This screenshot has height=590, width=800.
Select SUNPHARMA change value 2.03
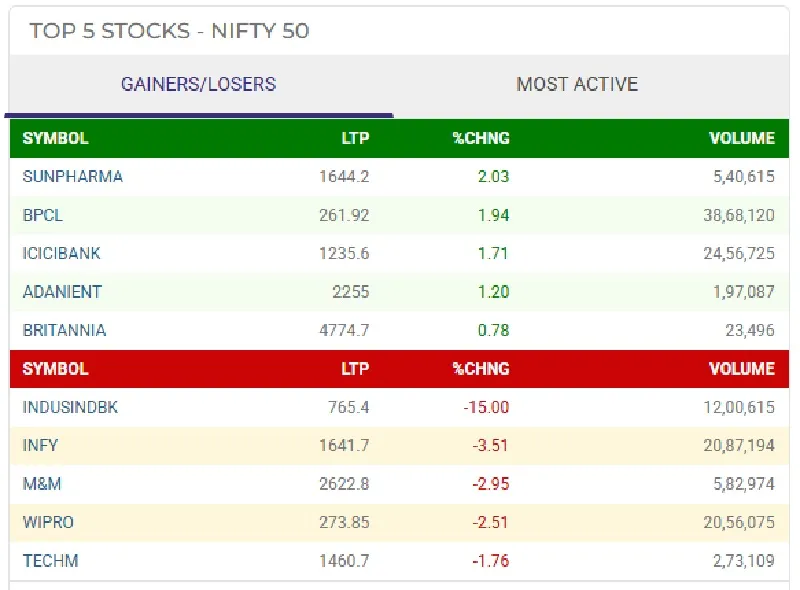click(x=493, y=177)
